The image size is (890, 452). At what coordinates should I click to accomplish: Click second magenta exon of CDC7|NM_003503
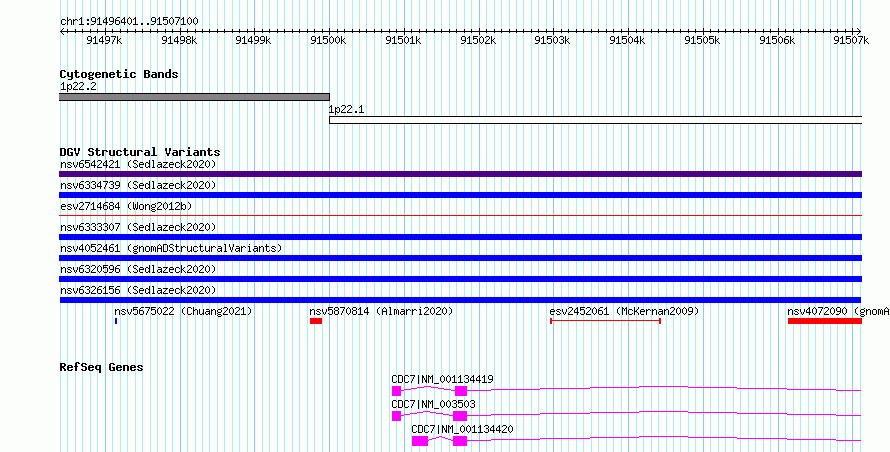tap(460, 416)
